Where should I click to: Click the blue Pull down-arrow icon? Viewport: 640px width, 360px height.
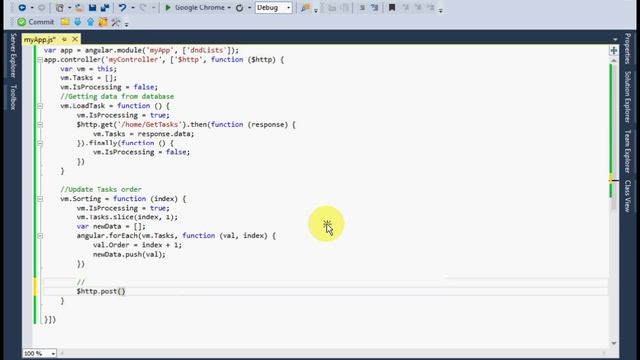(78, 22)
